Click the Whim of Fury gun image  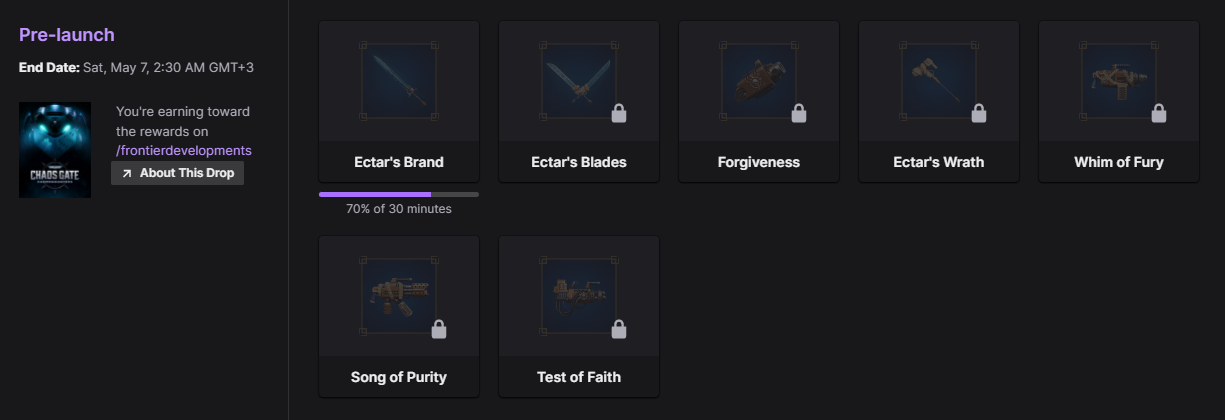[x=1118, y=81]
